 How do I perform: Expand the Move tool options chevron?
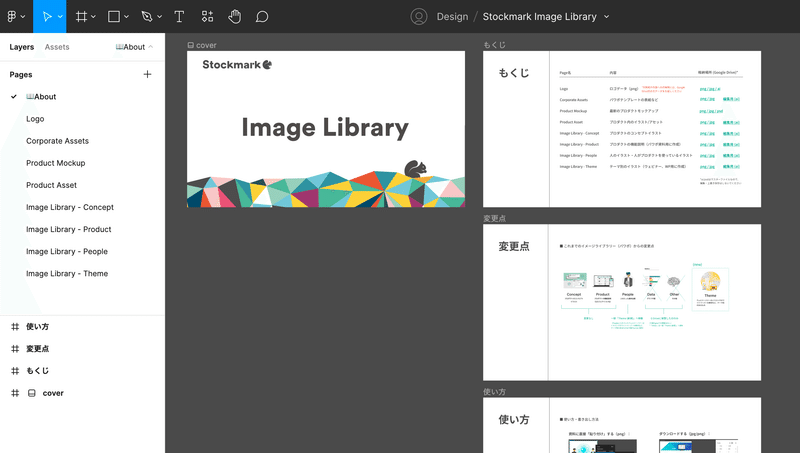[60, 17]
